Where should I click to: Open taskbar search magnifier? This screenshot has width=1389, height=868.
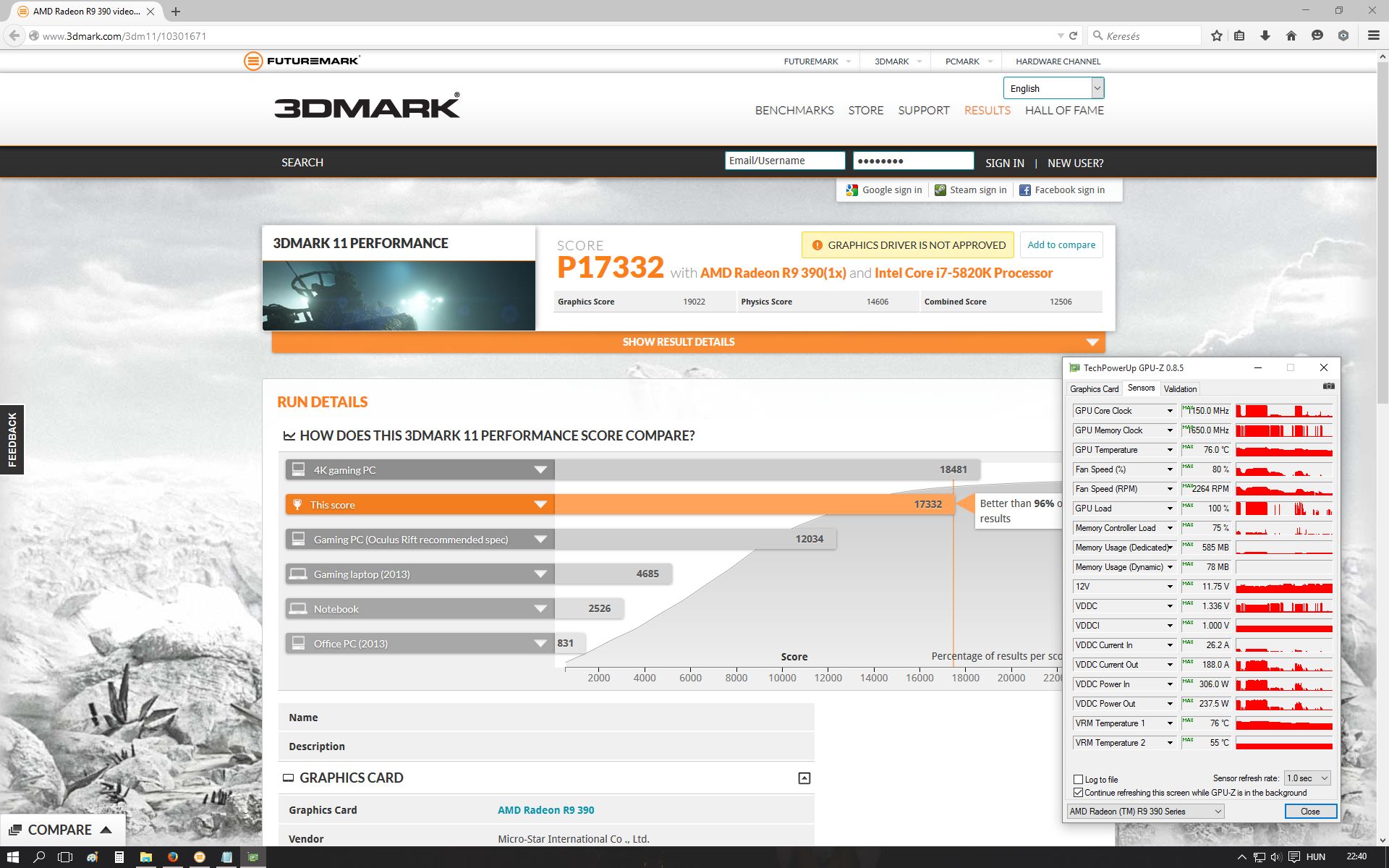click(39, 857)
